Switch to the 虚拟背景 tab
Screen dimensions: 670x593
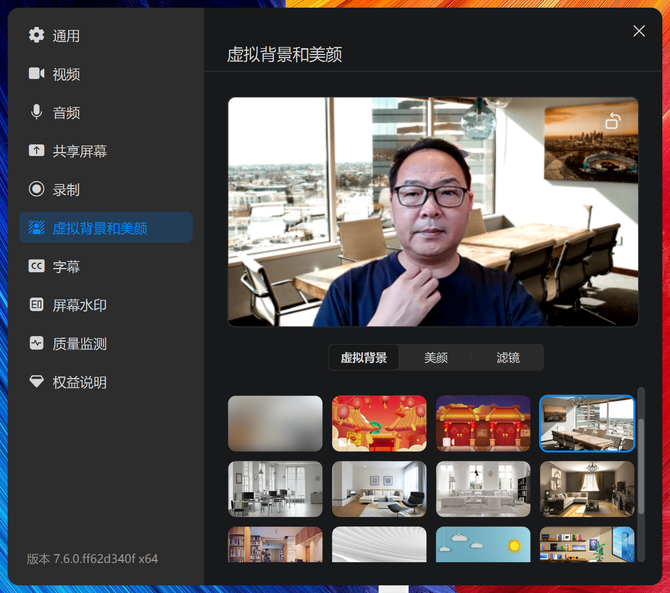click(364, 357)
